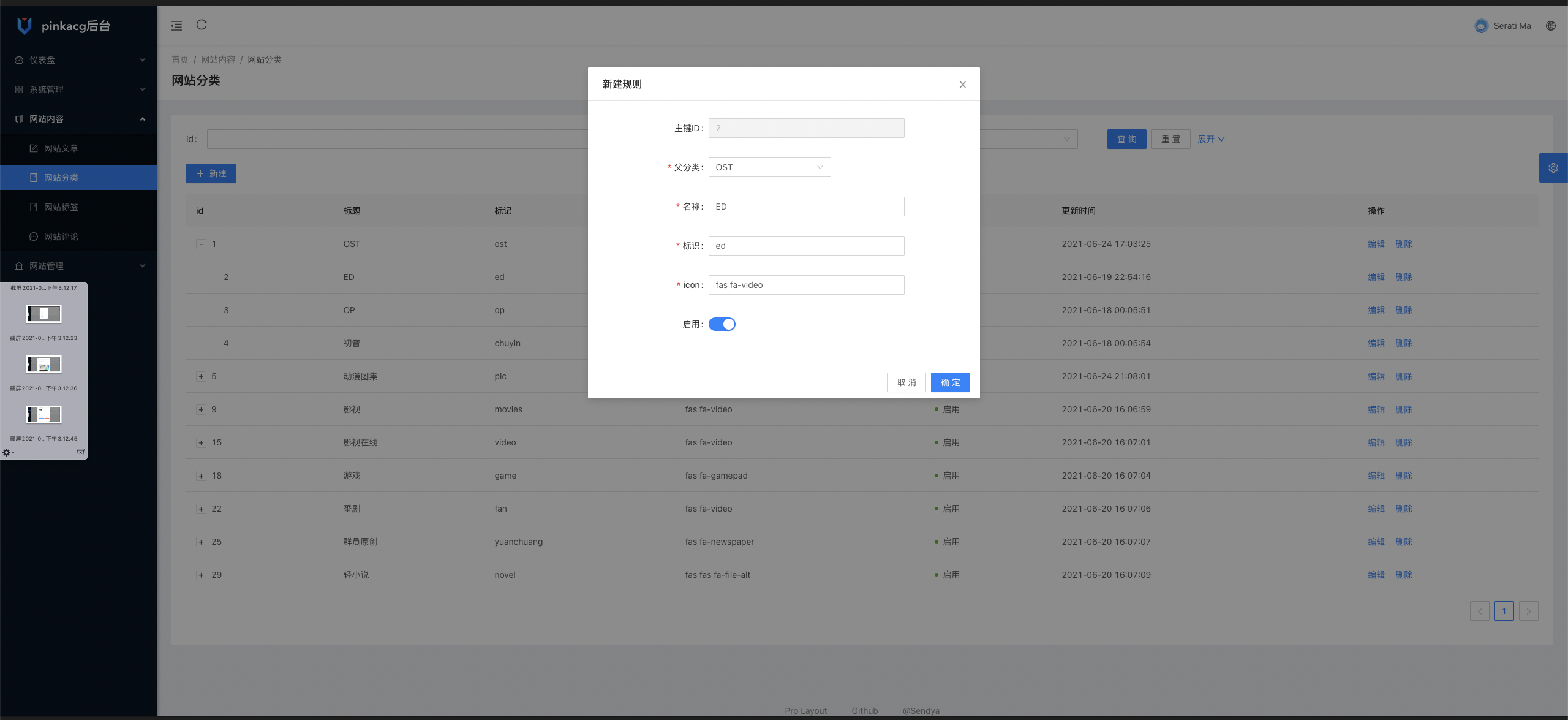Toggle the 启用 switch off
The width and height of the screenshot is (1568, 720).
tap(722, 324)
